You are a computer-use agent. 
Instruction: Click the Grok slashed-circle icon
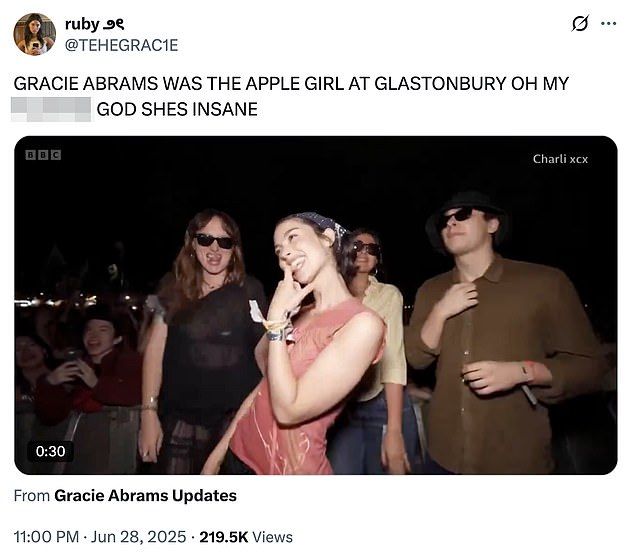pos(579,23)
